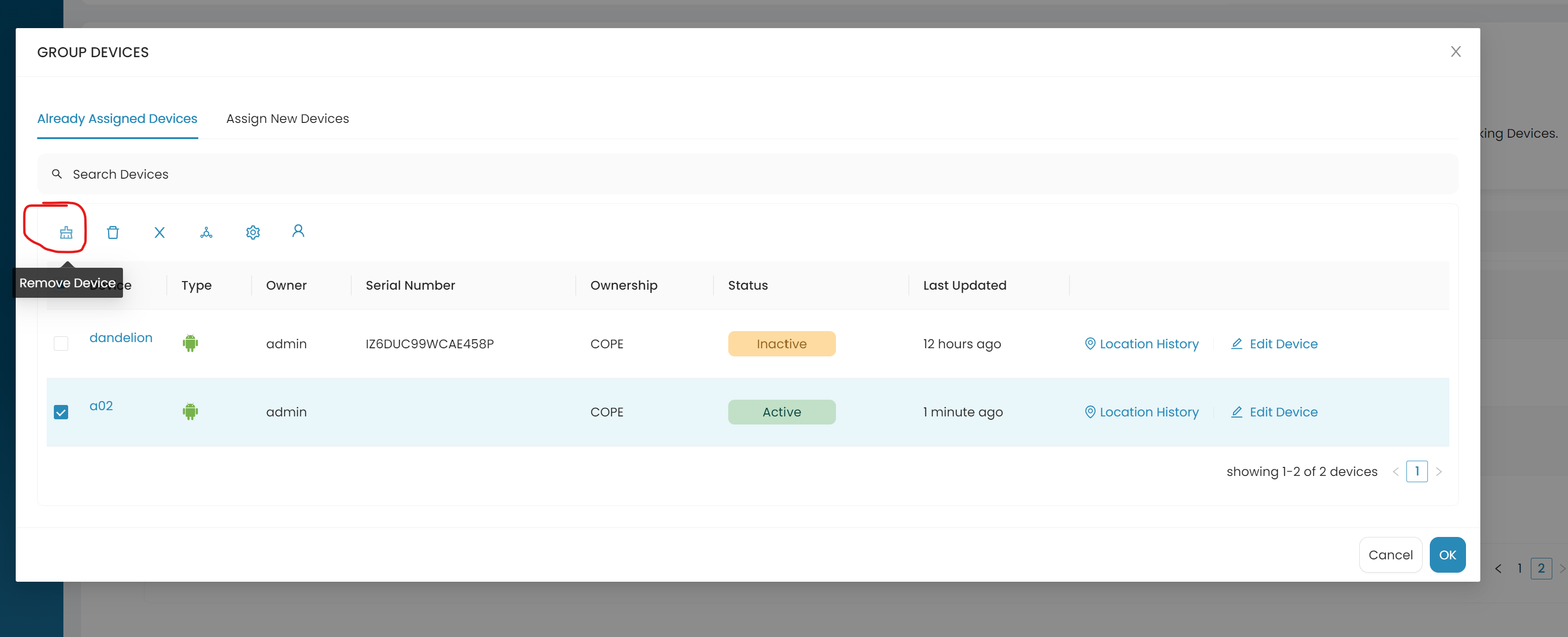The width and height of the screenshot is (1568, 637).
Task: Uncheck the selected checkbox on the a02 row
Action: click(x=61, y=412)
